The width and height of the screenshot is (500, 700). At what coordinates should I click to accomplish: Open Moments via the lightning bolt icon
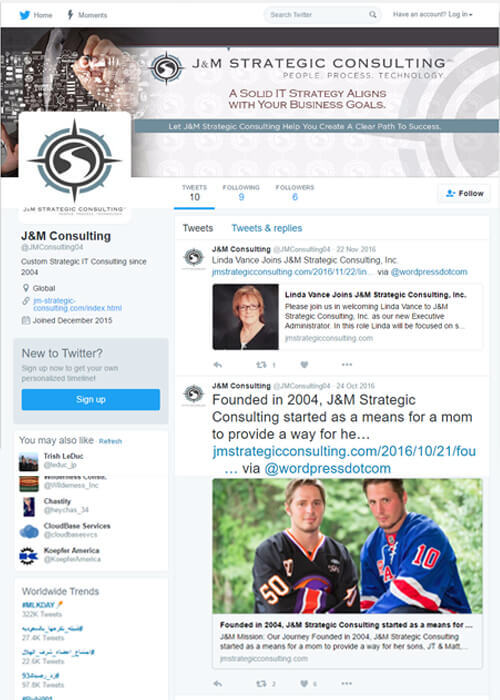coord(70,15)
